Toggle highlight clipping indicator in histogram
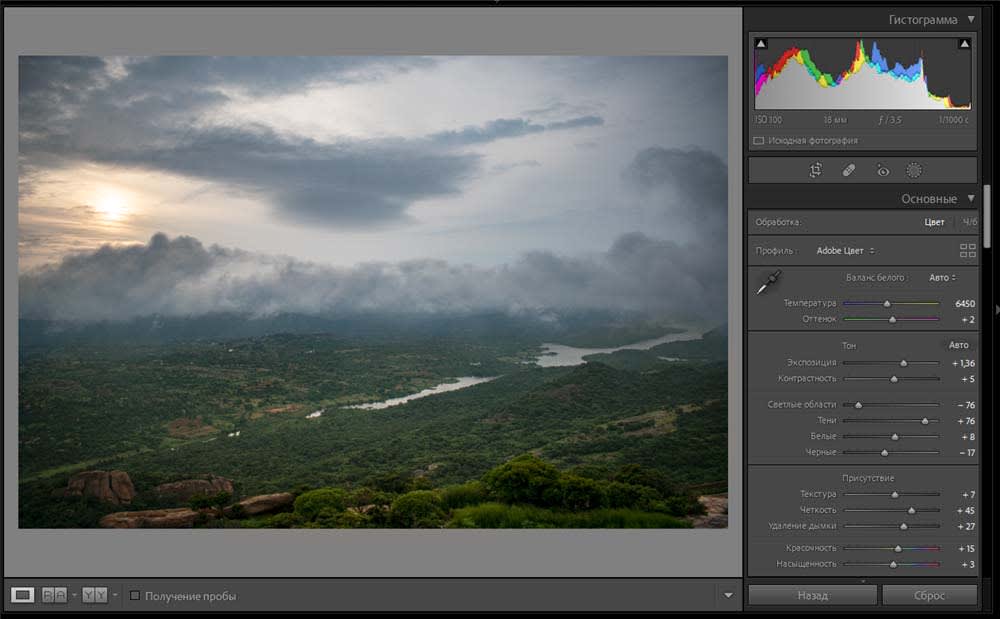Viewport: 1000px width, 619px height. click(x=964, y=44)
